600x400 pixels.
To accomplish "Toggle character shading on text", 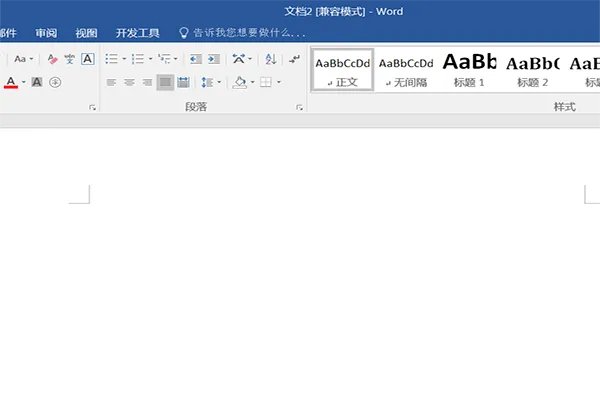I will click(x=37, y=82).
